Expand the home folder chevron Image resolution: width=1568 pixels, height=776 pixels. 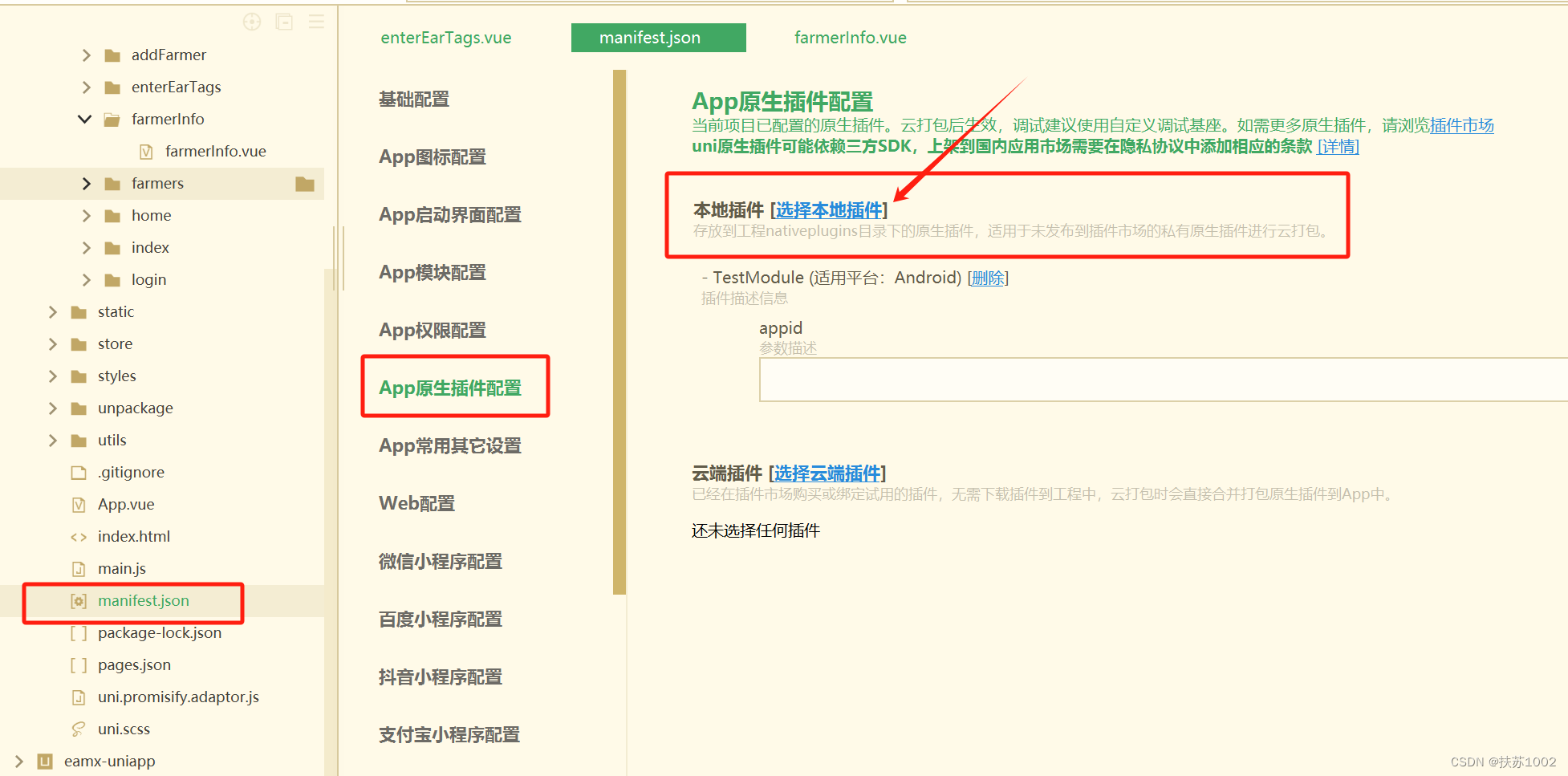coord(87,216)
